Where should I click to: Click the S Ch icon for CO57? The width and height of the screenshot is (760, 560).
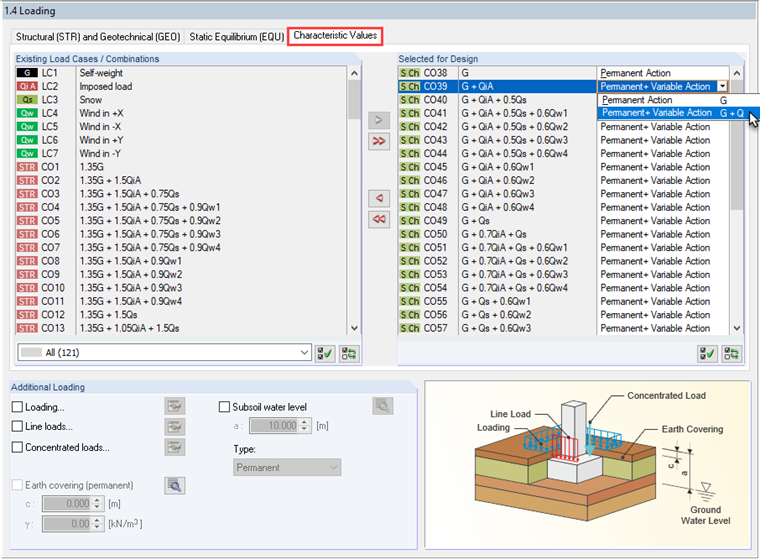point(410,328)
